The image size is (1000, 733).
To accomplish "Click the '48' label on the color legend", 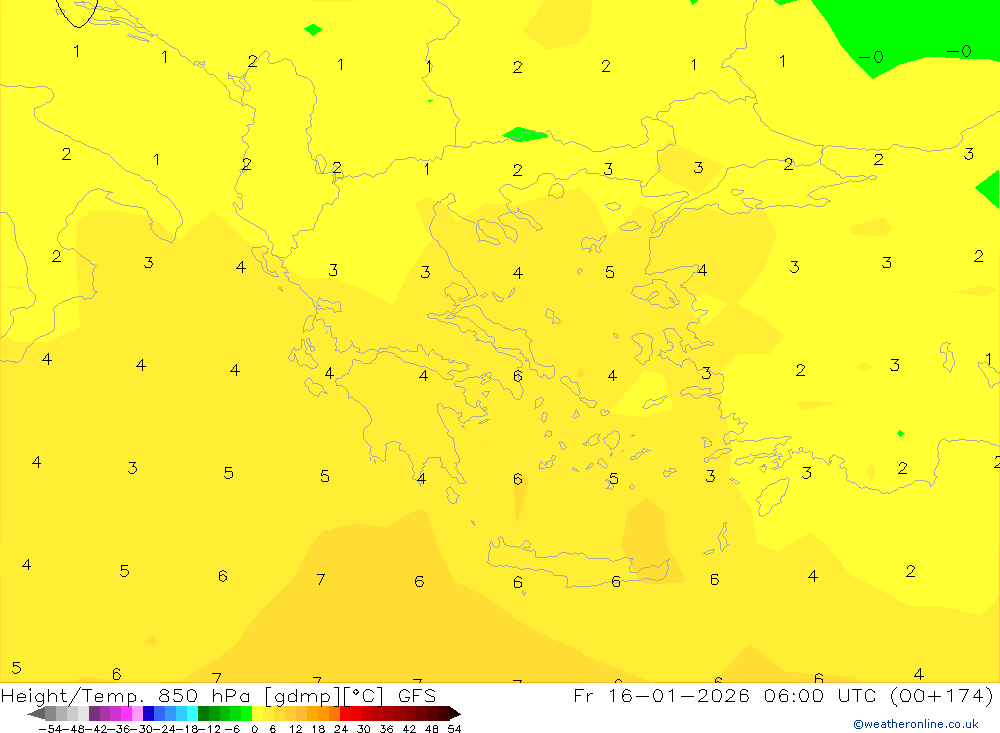I will pyautogui.click(x=432, y=729).
